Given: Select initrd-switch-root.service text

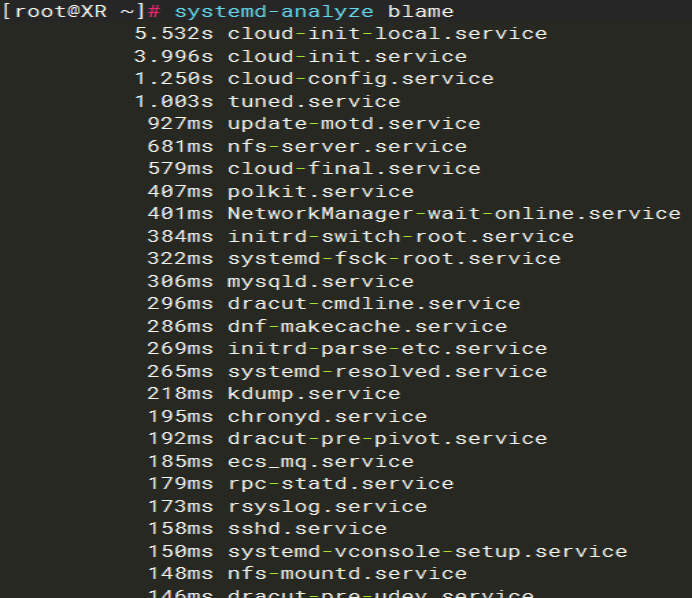Looking at the screenshot, I should click(x=400, y=237).
